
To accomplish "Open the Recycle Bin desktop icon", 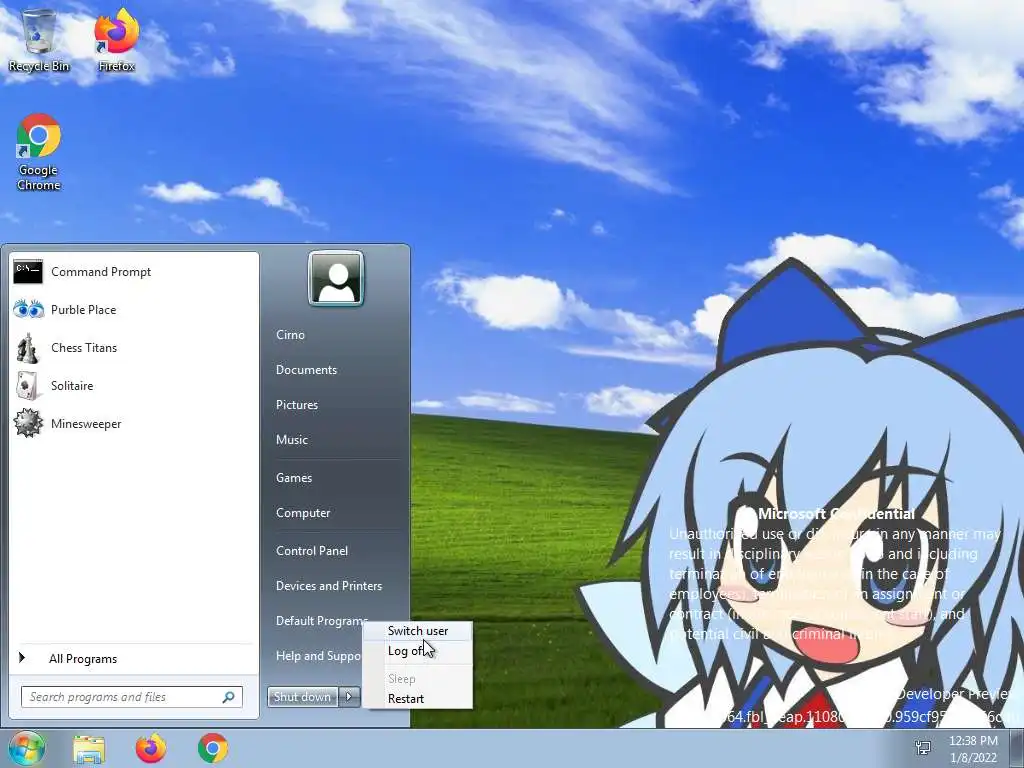I will 39,39.
